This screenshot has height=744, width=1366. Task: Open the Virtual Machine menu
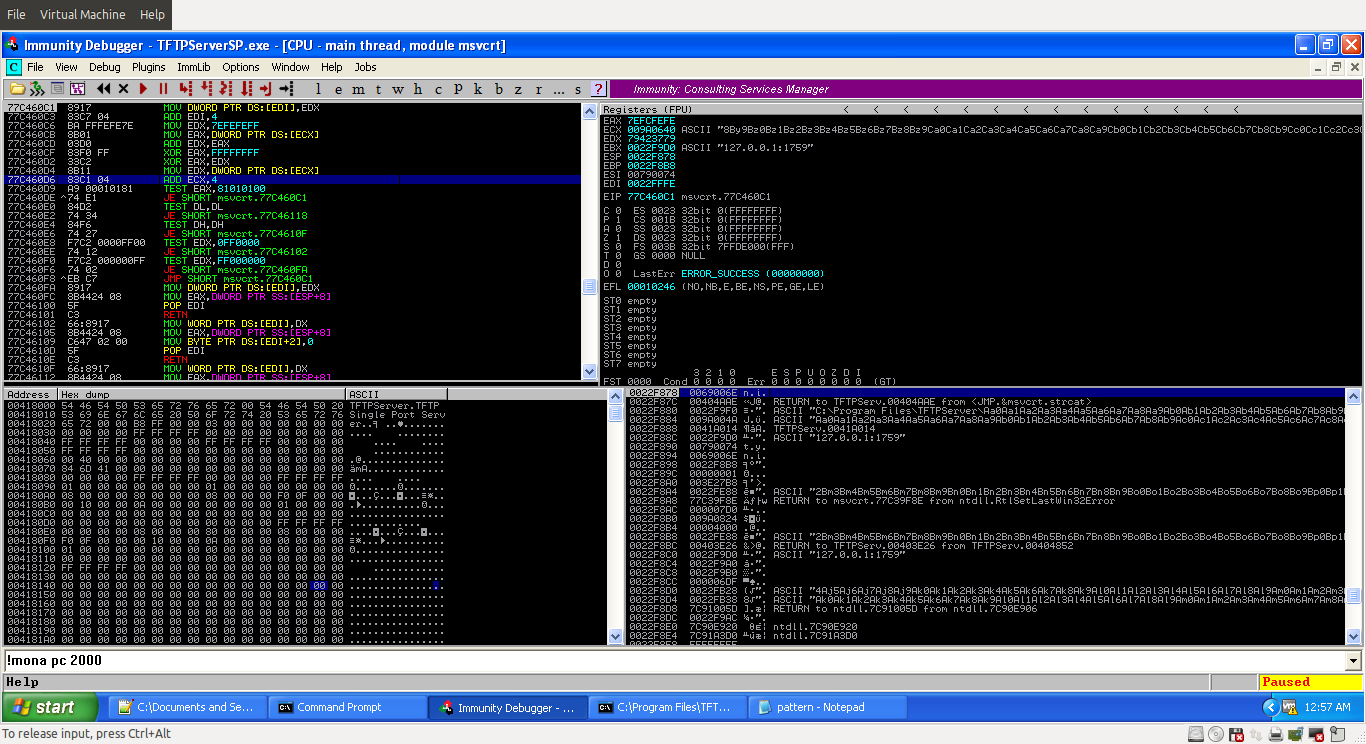83,15
